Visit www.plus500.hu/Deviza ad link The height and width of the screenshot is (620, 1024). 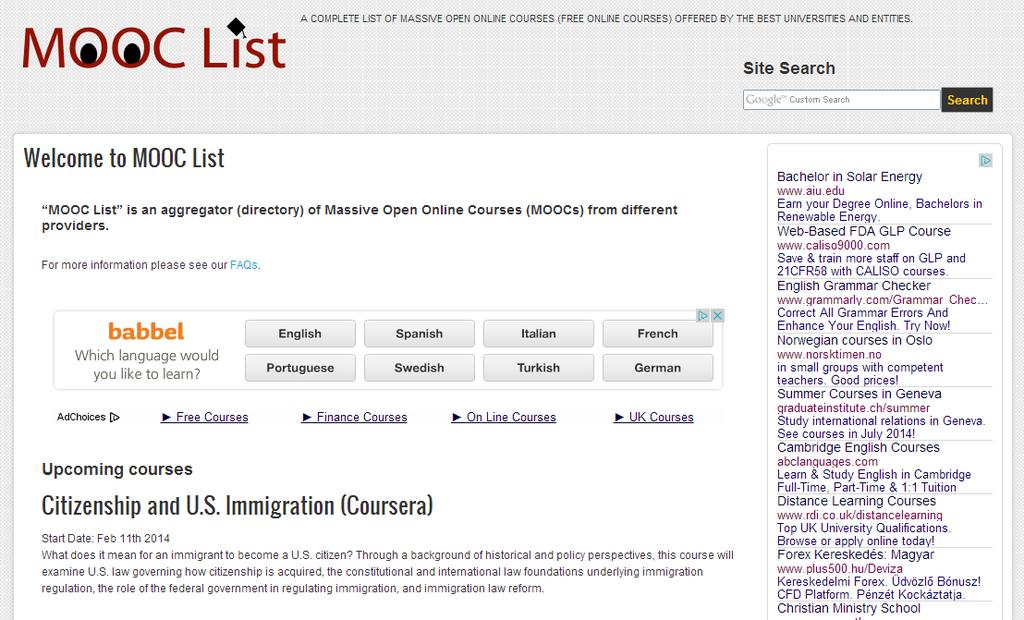tap(840, 569)
